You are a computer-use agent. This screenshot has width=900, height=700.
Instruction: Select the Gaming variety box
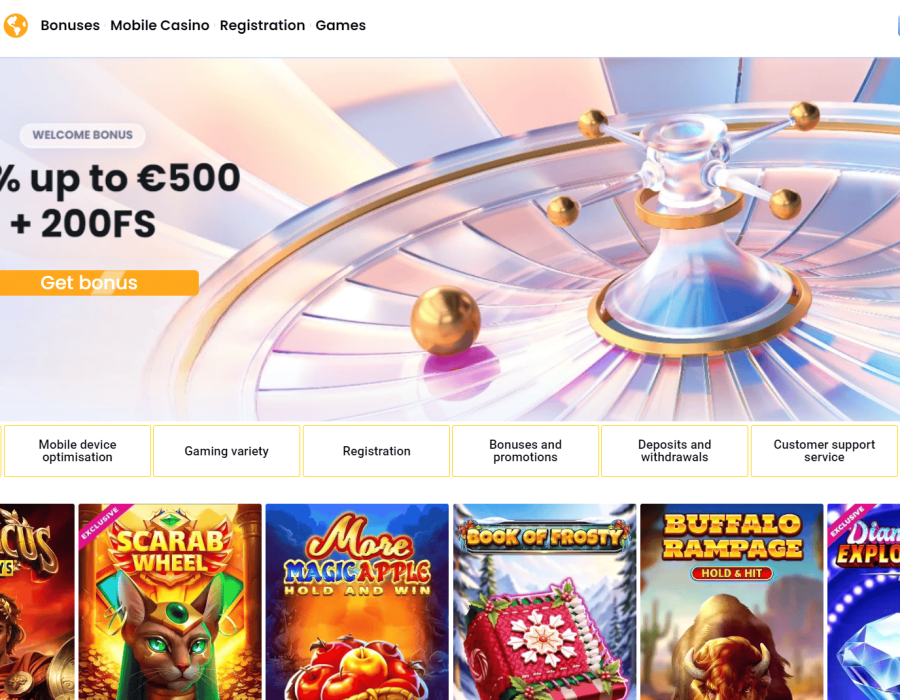(227, 451)
